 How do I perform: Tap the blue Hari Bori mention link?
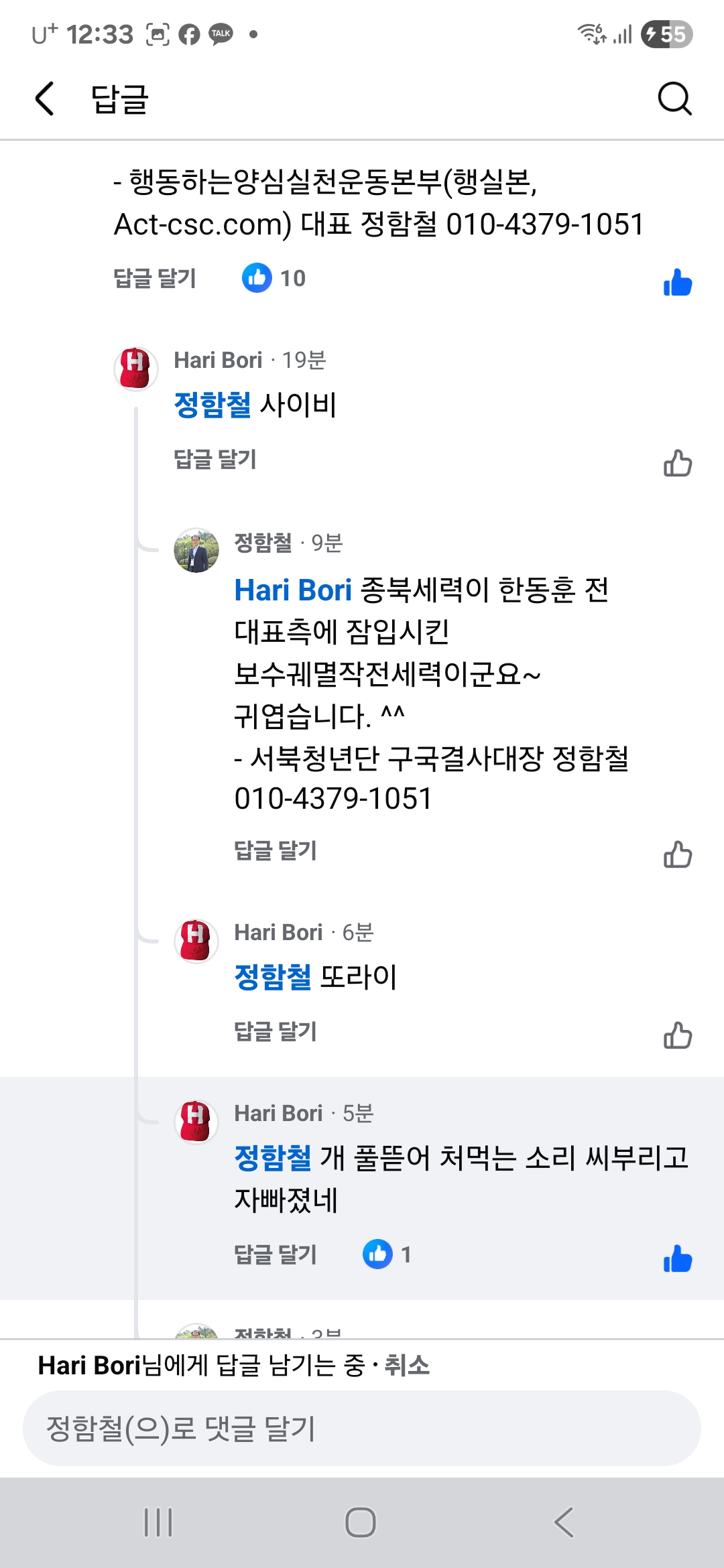click(293, 590)
